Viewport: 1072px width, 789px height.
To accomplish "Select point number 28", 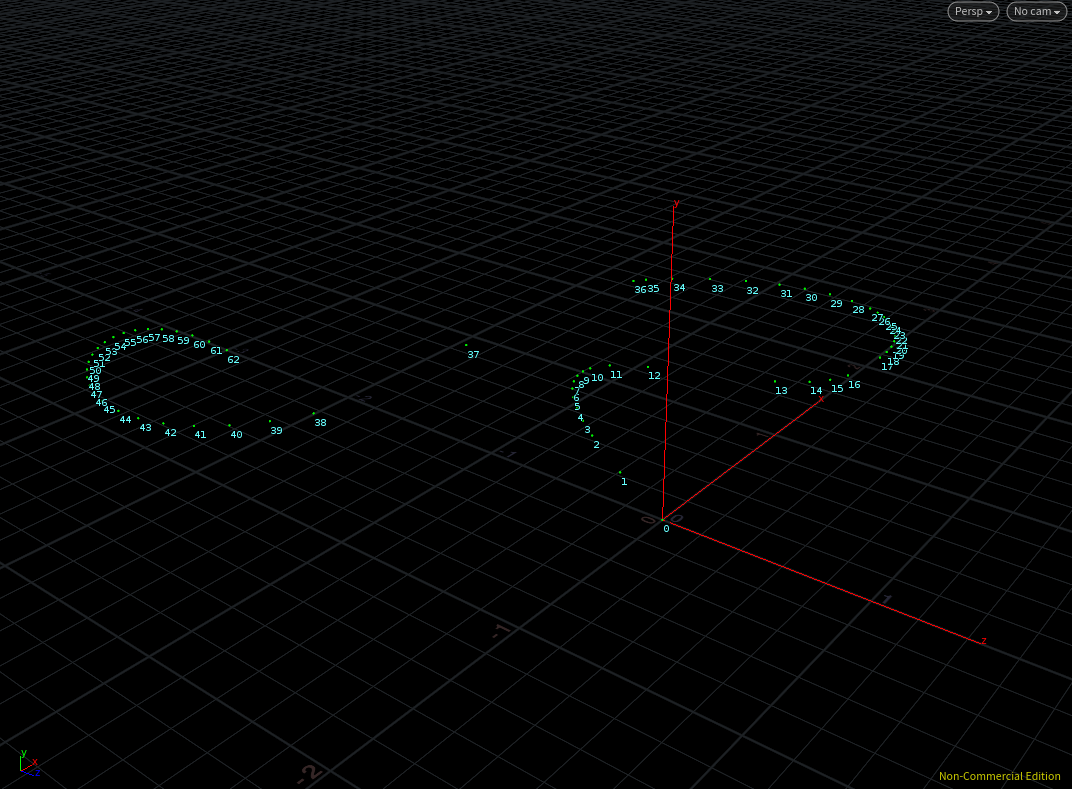I will coord(858,310).
